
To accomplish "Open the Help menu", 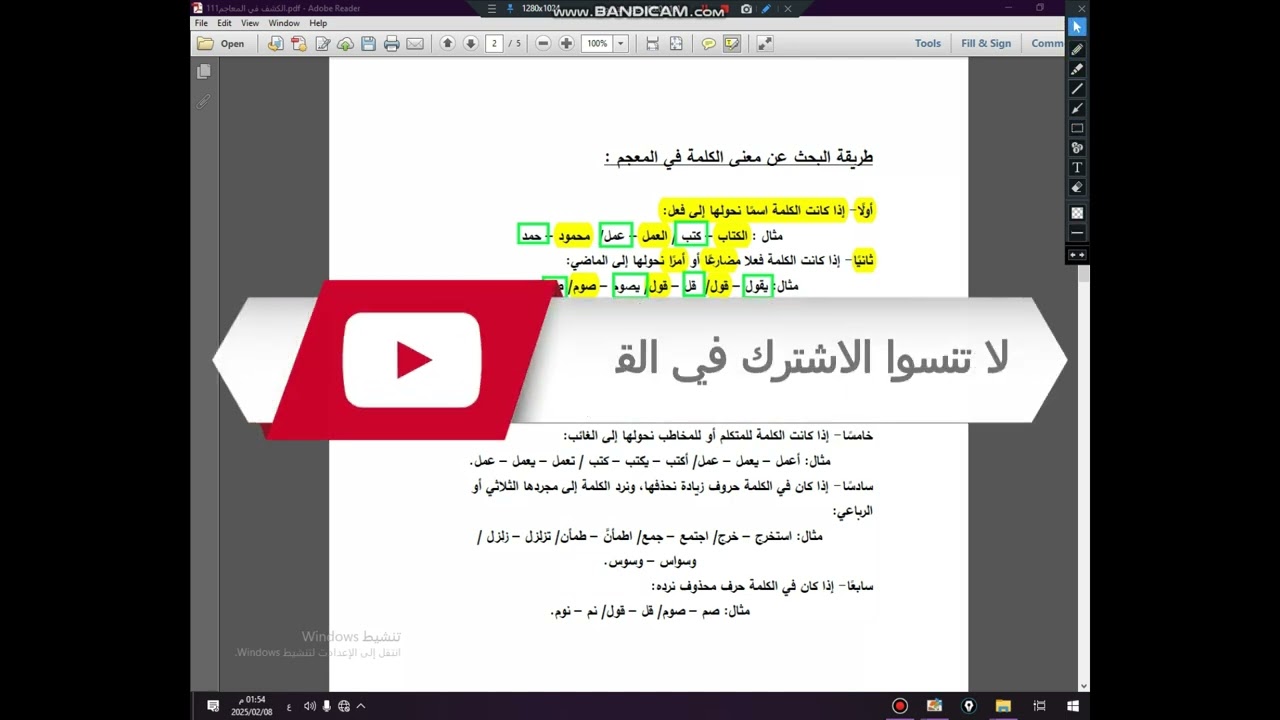I will click(318, 23).
